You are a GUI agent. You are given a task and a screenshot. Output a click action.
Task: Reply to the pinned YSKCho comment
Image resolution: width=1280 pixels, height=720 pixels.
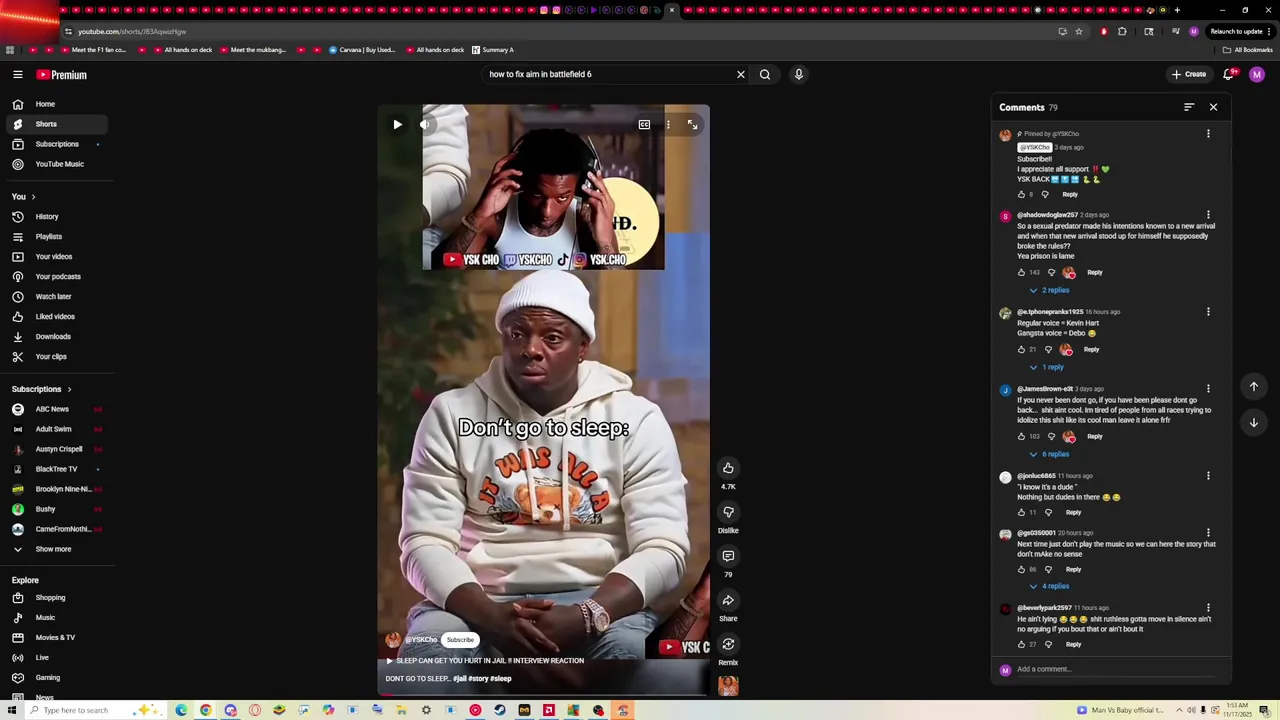coord(1070,194)
